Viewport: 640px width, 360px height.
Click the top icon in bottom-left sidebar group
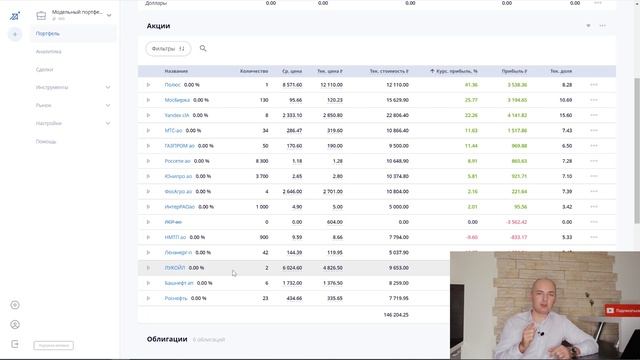click(x=15, y=305)
